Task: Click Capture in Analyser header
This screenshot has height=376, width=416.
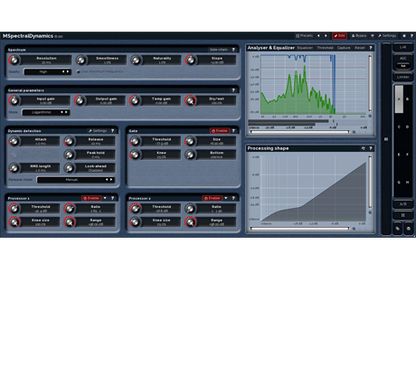Action: (344, 48)
